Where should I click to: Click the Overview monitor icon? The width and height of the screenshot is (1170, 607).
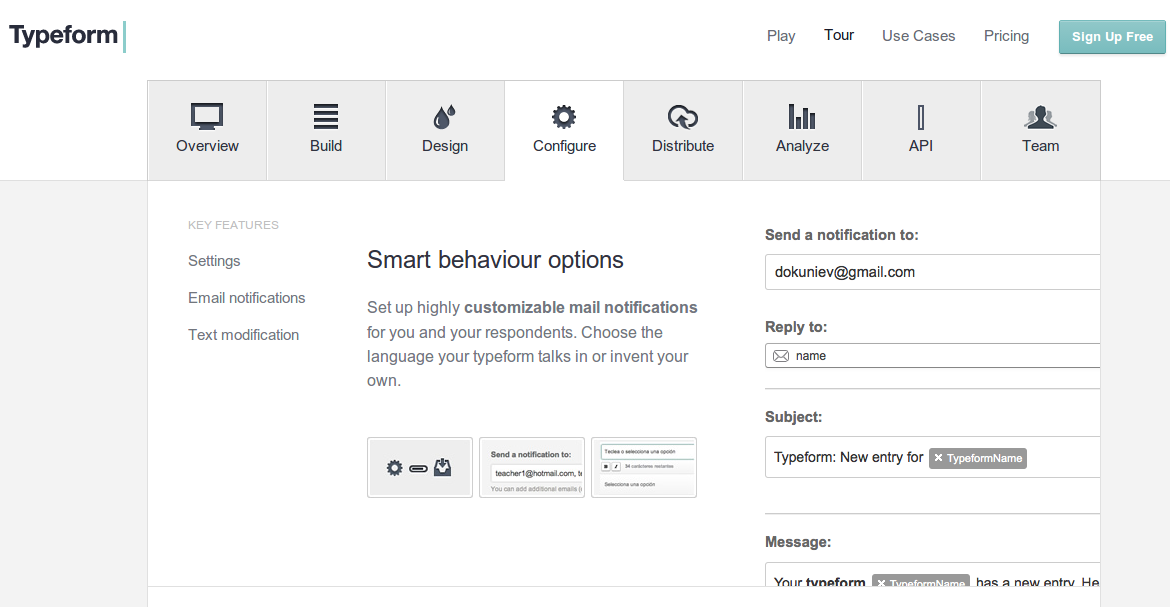[x=207, y=116]
